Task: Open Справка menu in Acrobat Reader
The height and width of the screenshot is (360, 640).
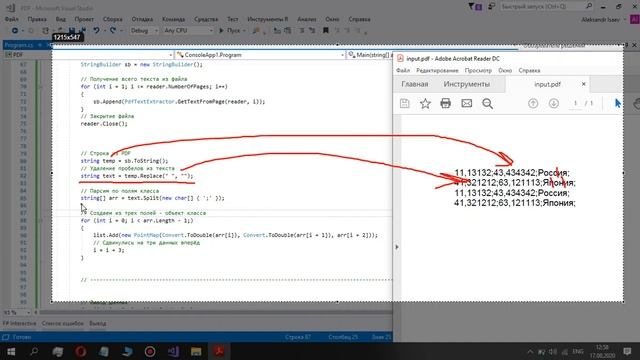Action: 529,70
